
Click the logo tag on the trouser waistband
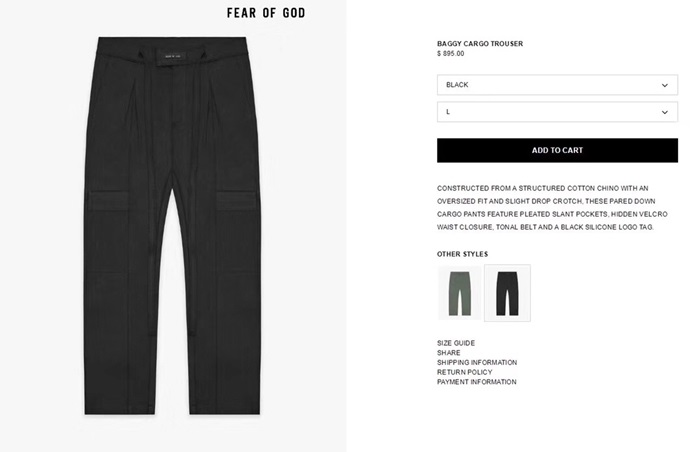click(x=173, y=67)
